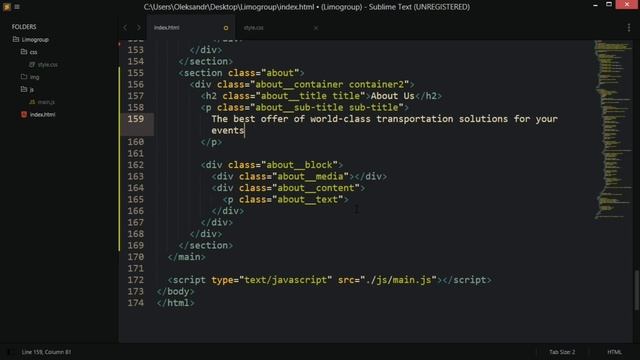Click the style.css file icon in sidebar

click(32, 64)
